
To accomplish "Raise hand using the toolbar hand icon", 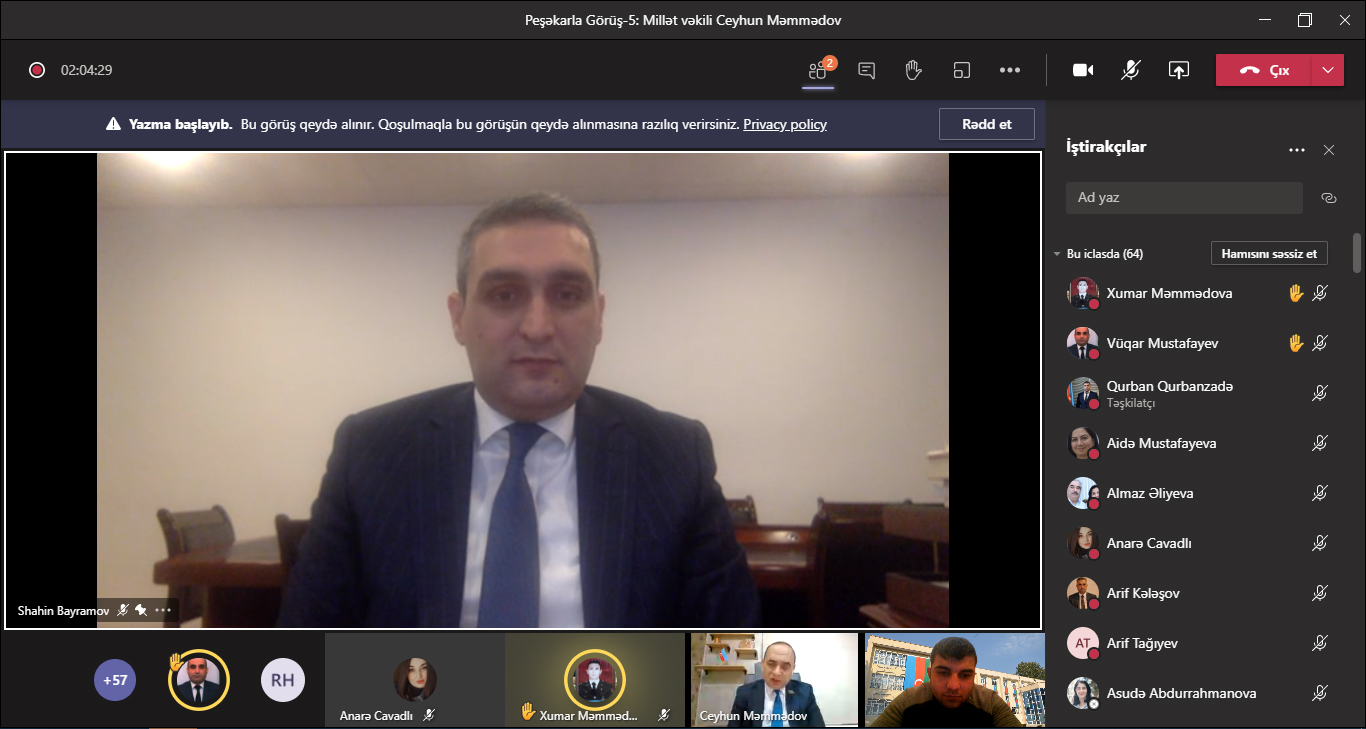I will (x=913, y=70).
